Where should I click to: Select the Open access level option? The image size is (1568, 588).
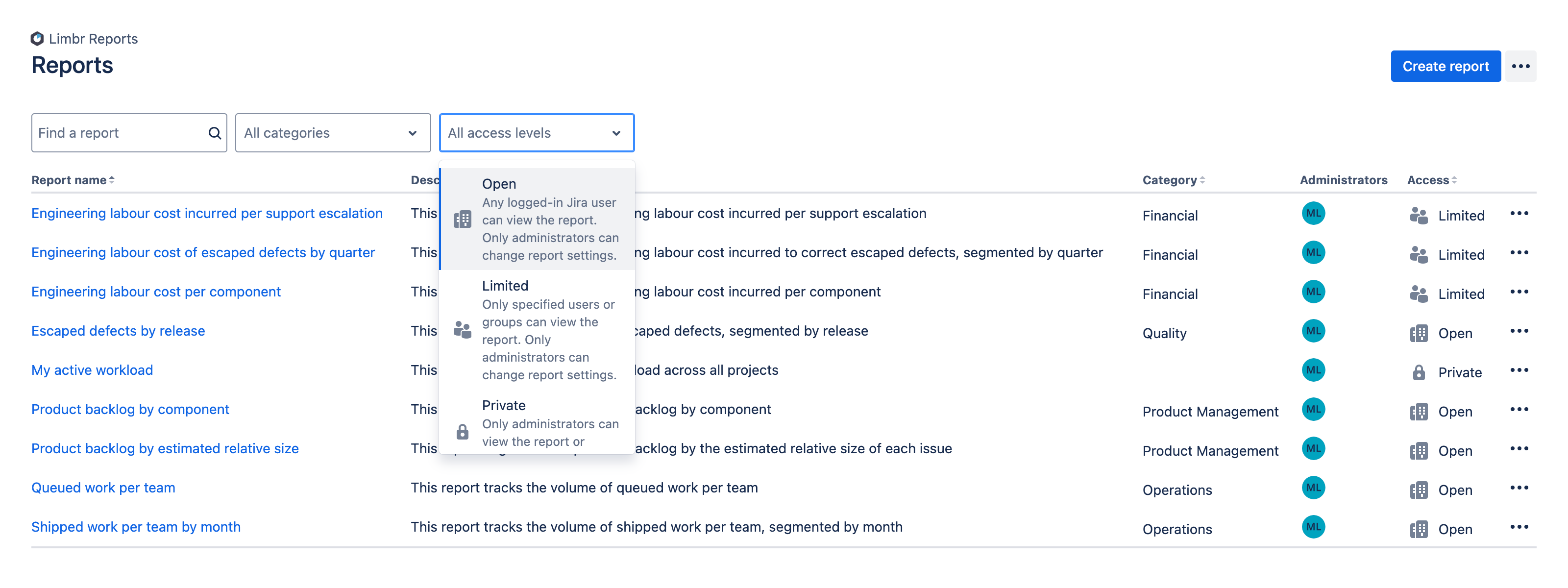click(x=536, y=219)
